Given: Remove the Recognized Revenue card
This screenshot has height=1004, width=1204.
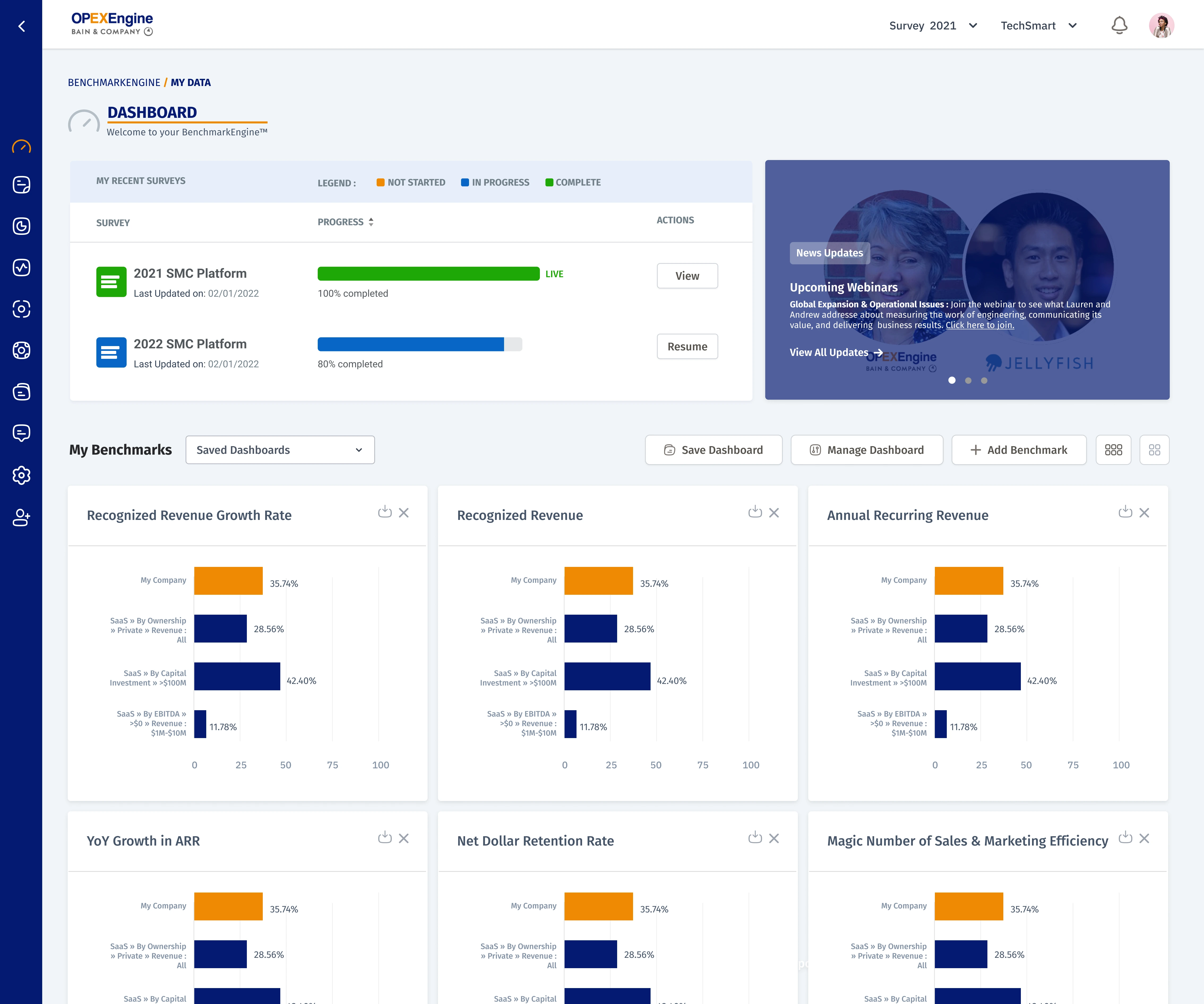Looking at the screenshot, I should (x=774, y=512).
